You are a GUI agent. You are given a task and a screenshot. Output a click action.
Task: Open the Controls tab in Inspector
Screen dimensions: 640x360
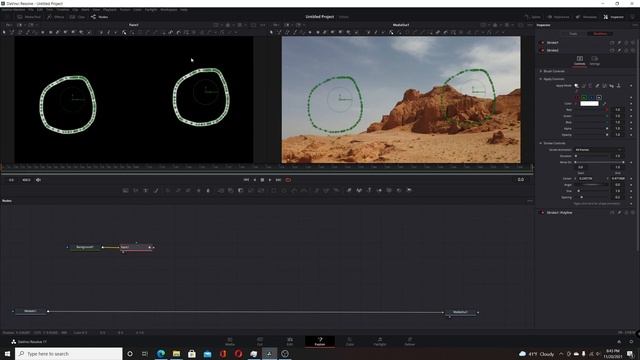point(580,61)
